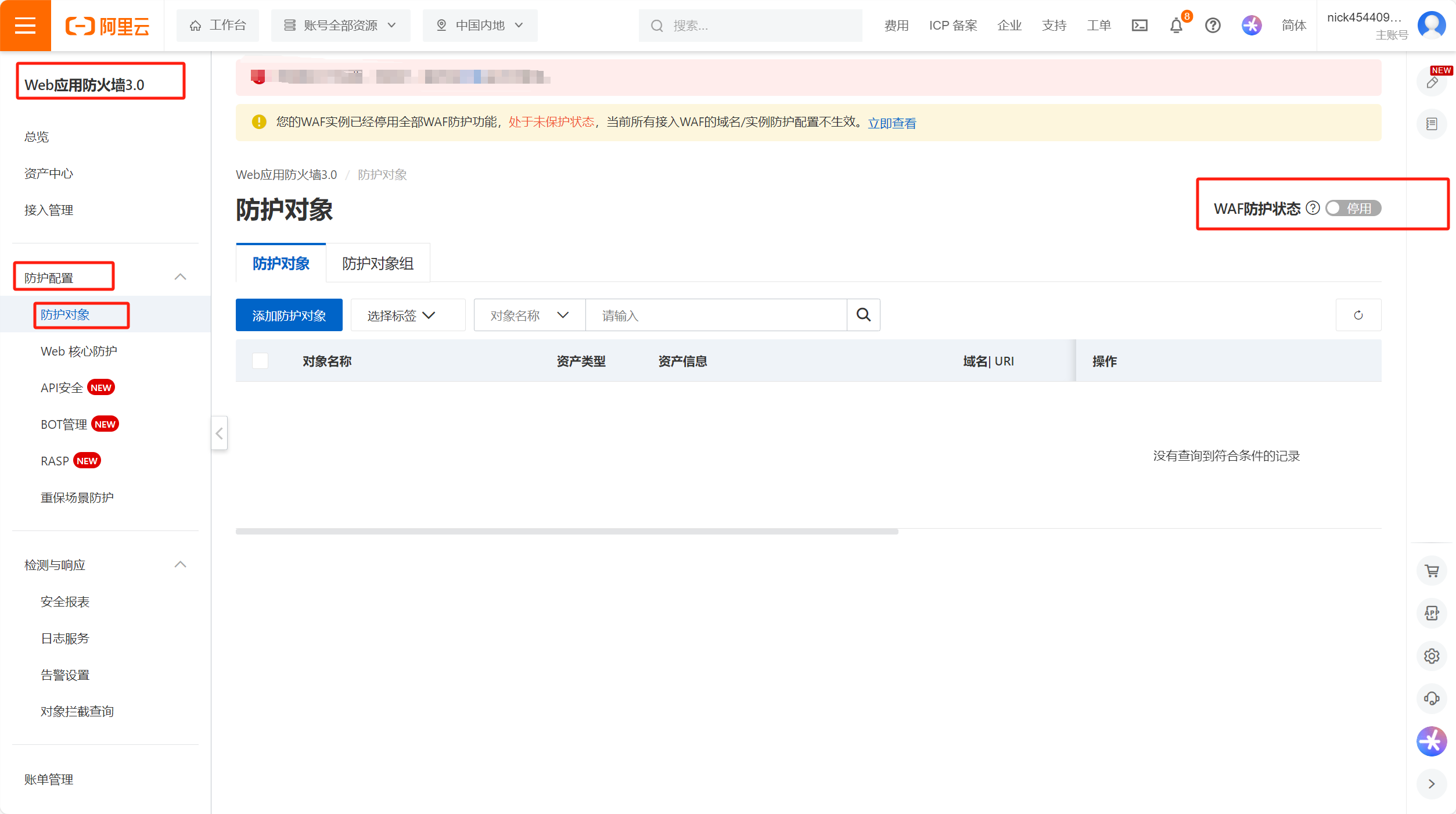Open the API tools icon in right rail
Screen dimensions: 1456x814
pos(1432,613)
